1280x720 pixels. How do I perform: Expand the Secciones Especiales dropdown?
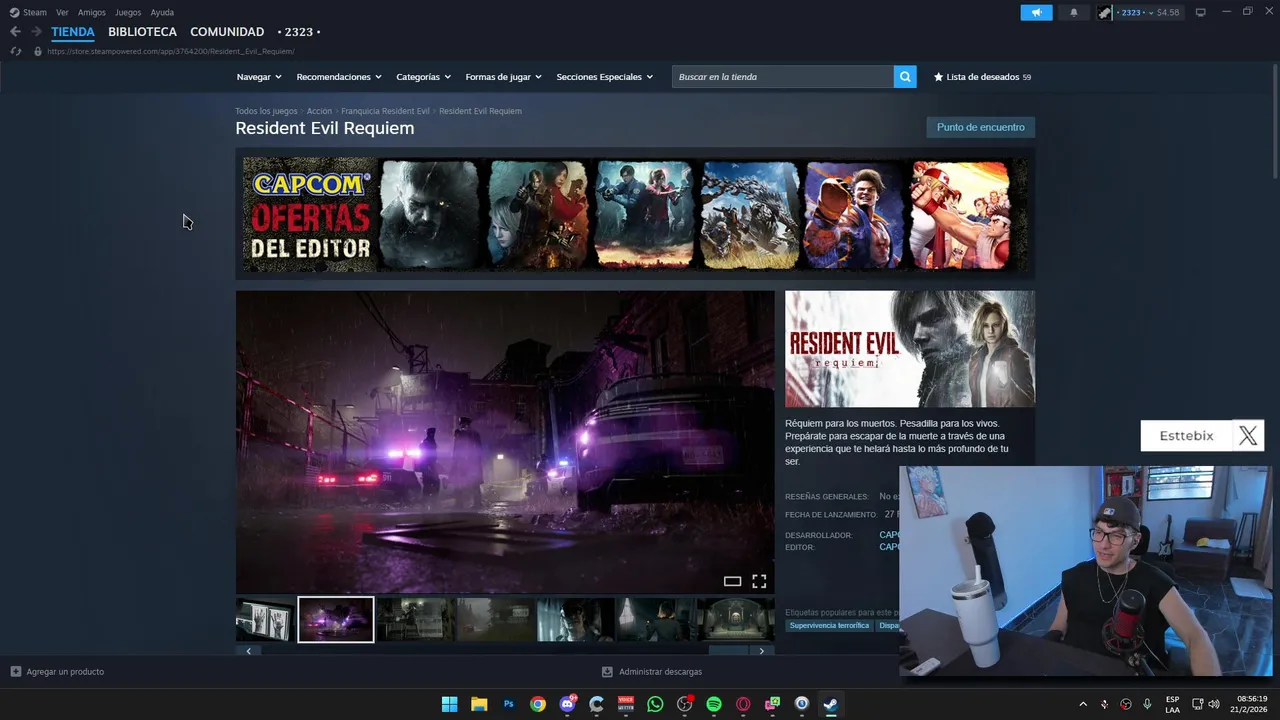[604, 77]
